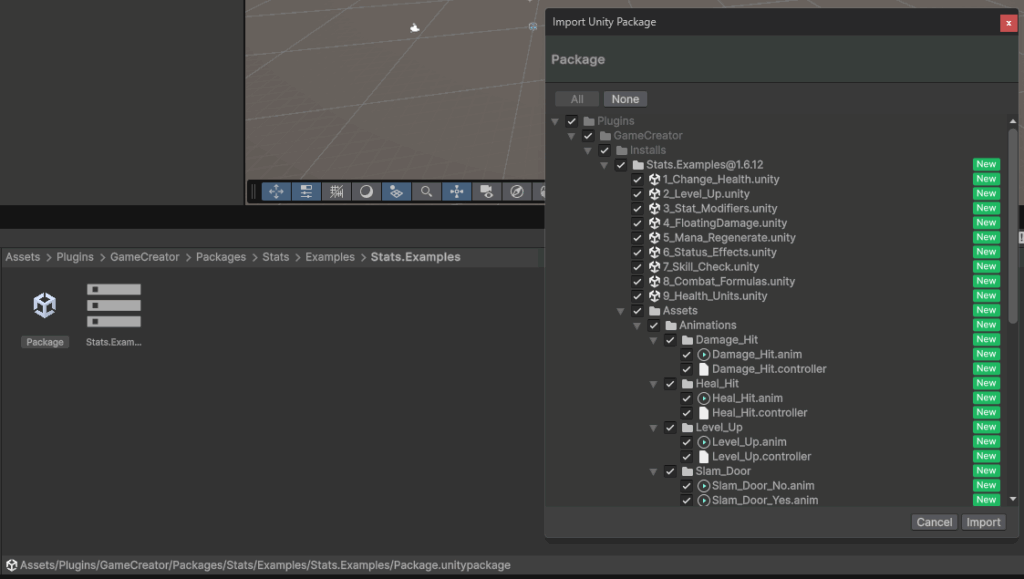Go to Packages in the Project breadcrumb
Screen dimensions: 1024x579
tap(221, 257)
